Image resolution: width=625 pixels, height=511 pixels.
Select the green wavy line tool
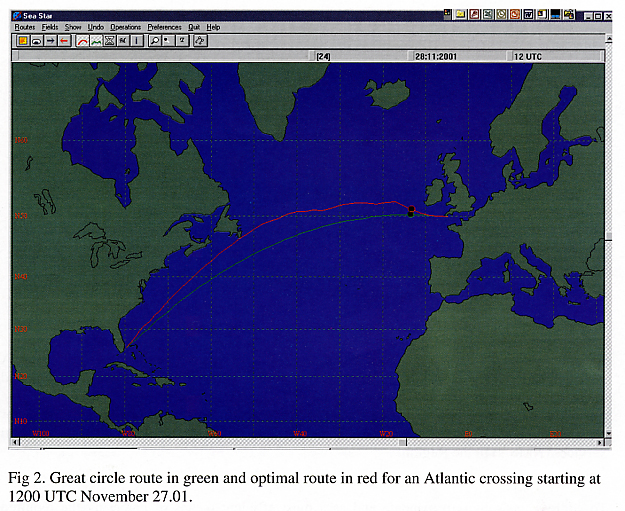96,41
